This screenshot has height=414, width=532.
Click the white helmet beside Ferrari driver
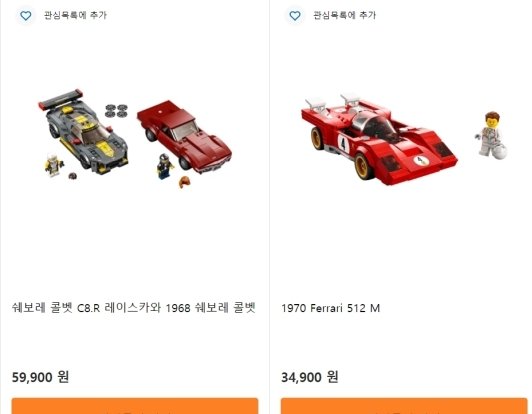(500, 151)
